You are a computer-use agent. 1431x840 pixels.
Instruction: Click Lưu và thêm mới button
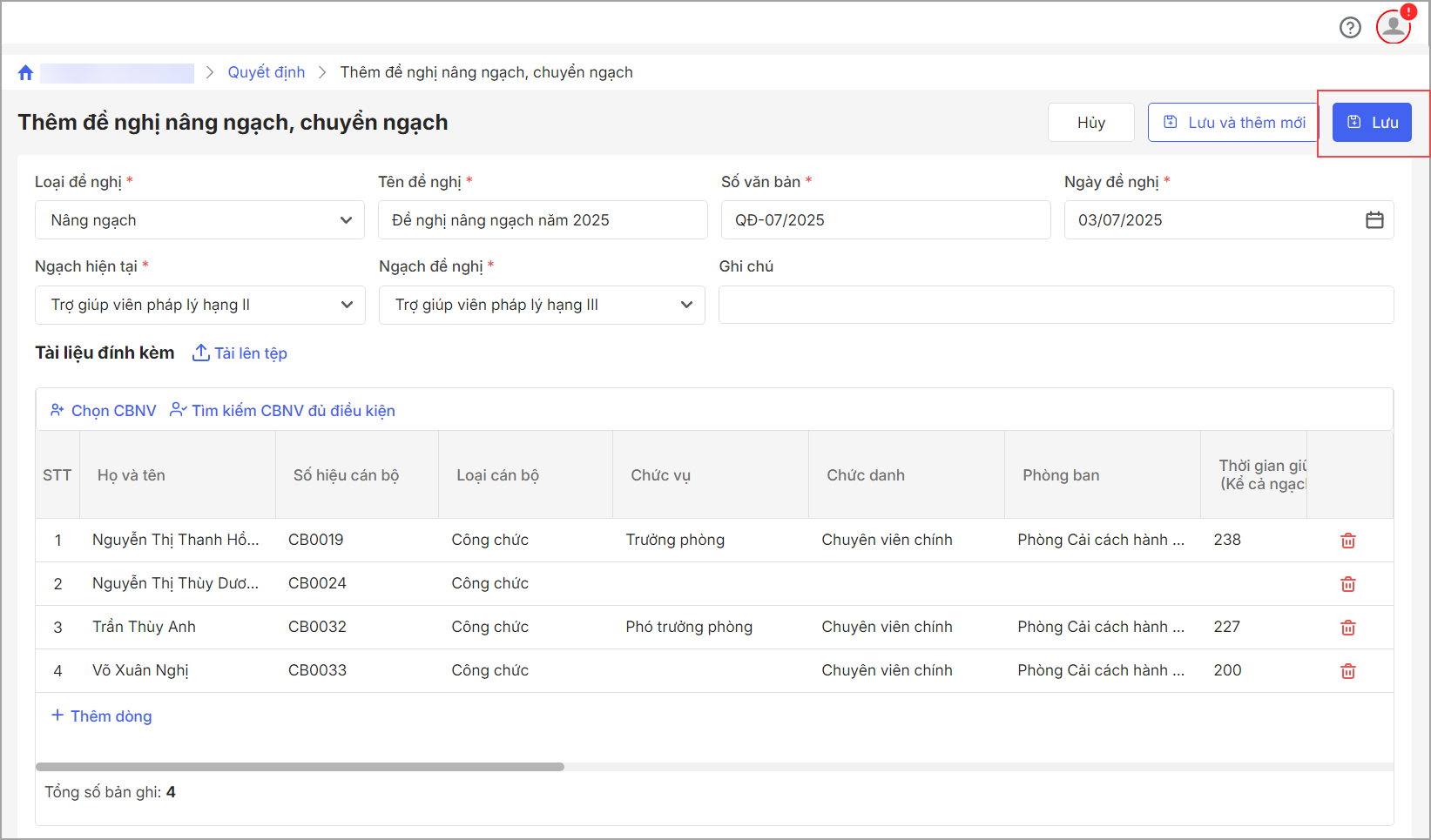[1234, 123]
